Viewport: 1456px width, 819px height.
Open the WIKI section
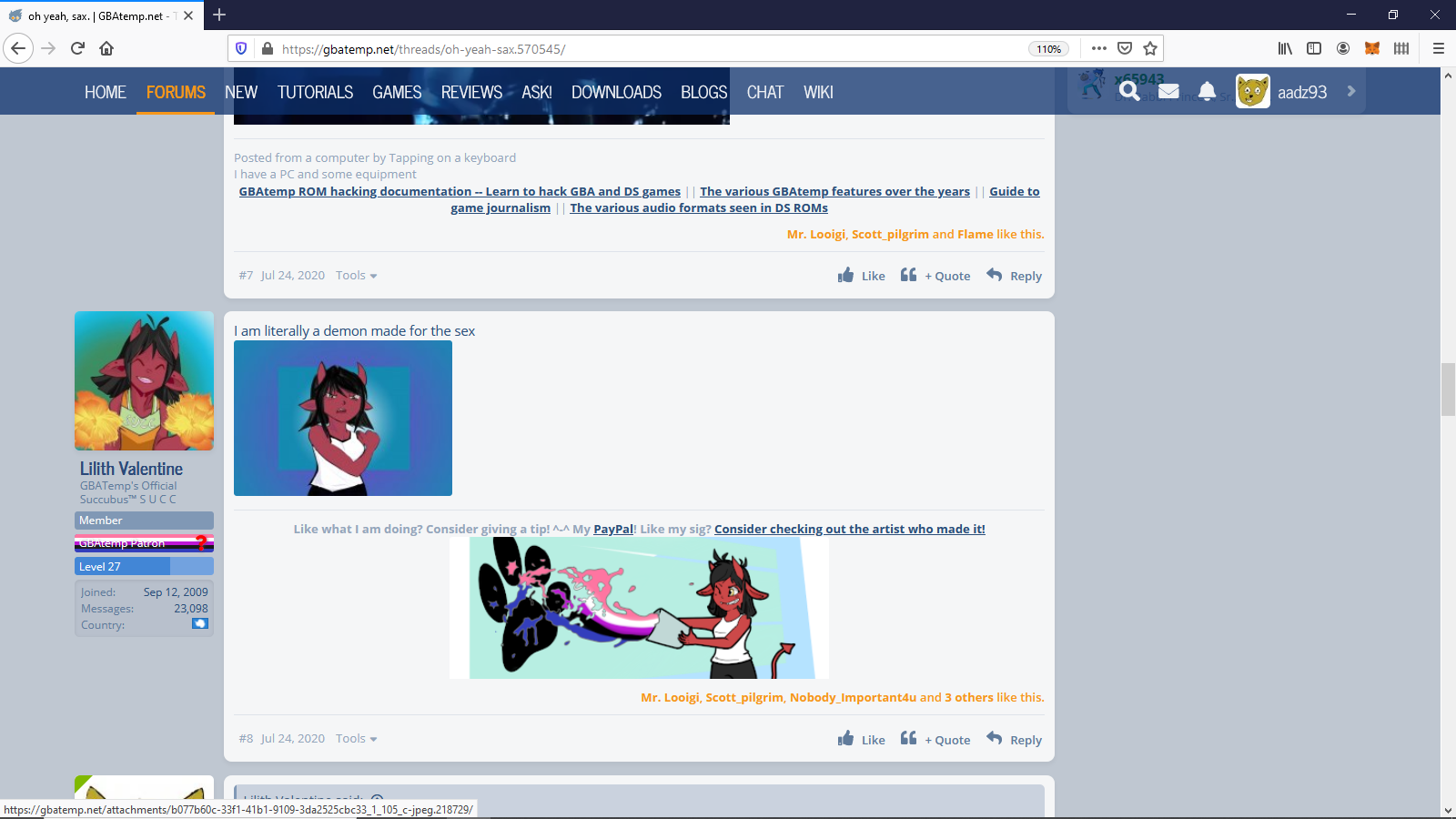coord(818,92)
